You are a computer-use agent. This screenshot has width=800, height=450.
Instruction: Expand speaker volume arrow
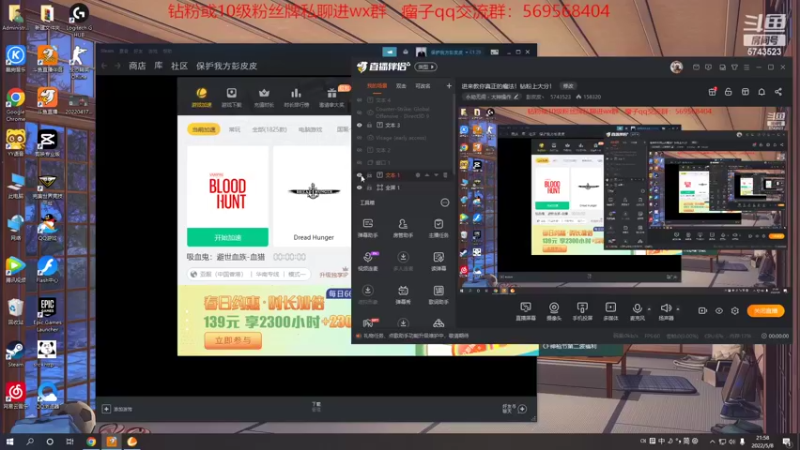[x=678, y=309]
